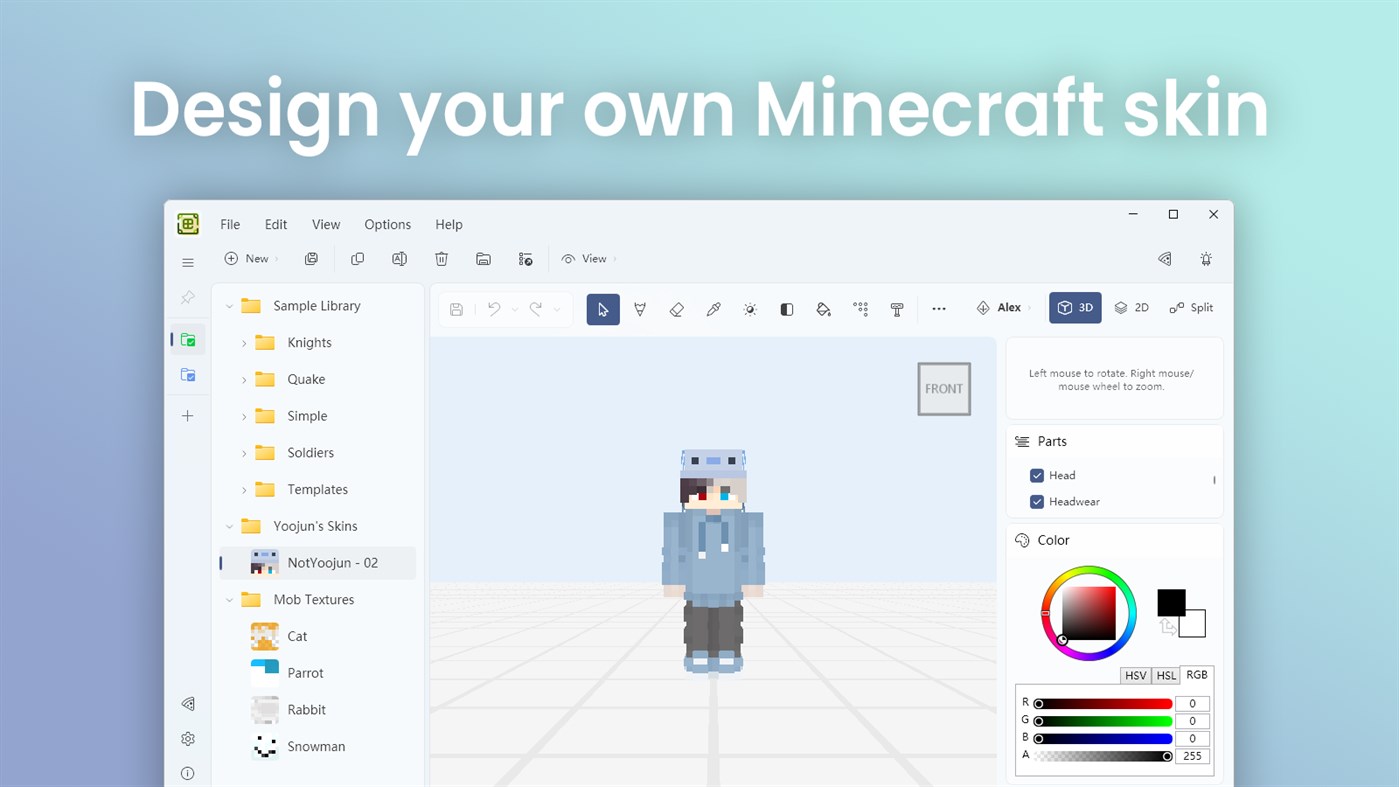The height and width of the screenshot is (787, 1399).
Task: Open the redo history dropdown arrow
Action: [x=557, y=310]
